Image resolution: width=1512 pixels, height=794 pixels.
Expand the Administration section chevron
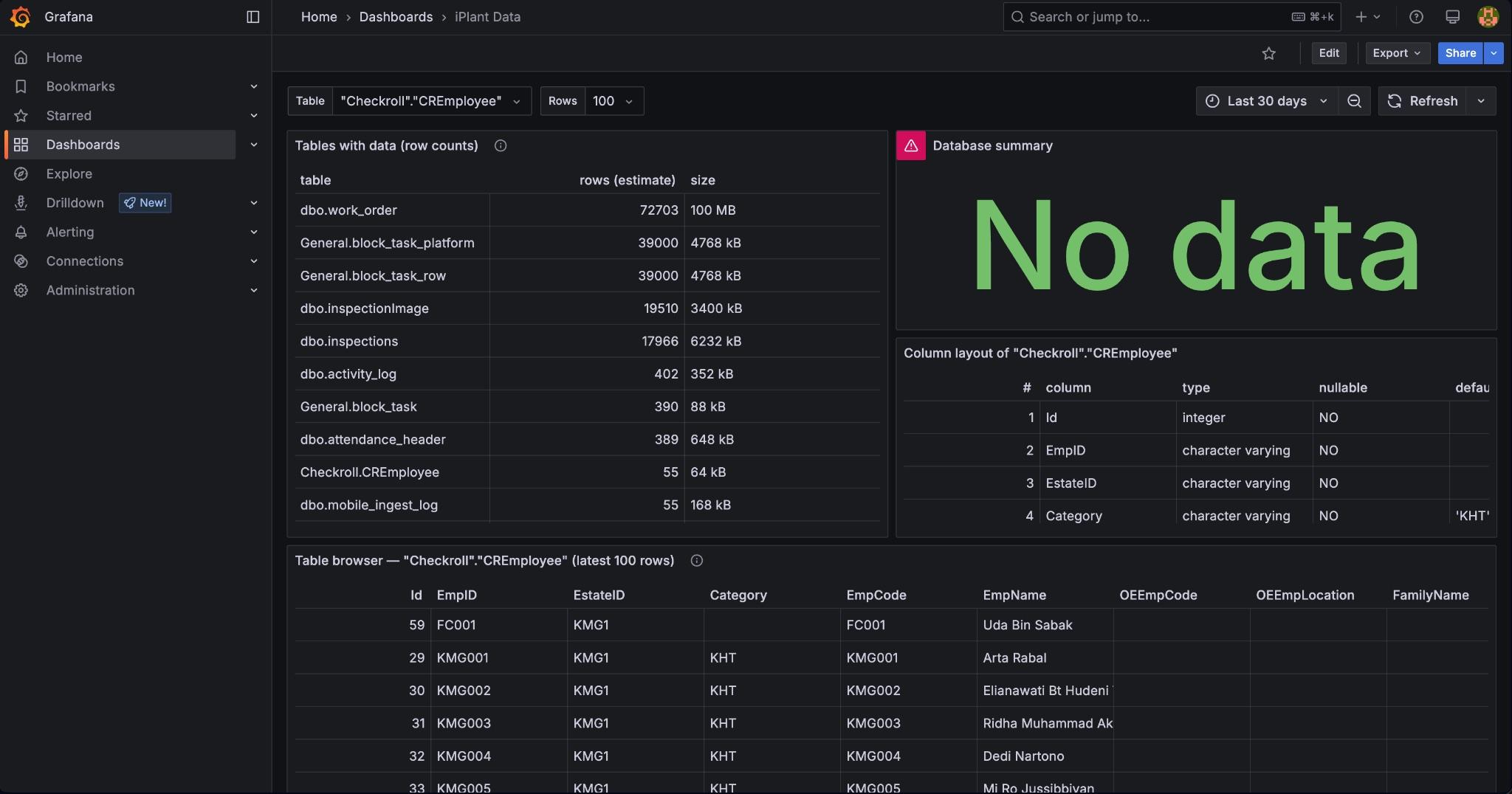coord(254,291)
